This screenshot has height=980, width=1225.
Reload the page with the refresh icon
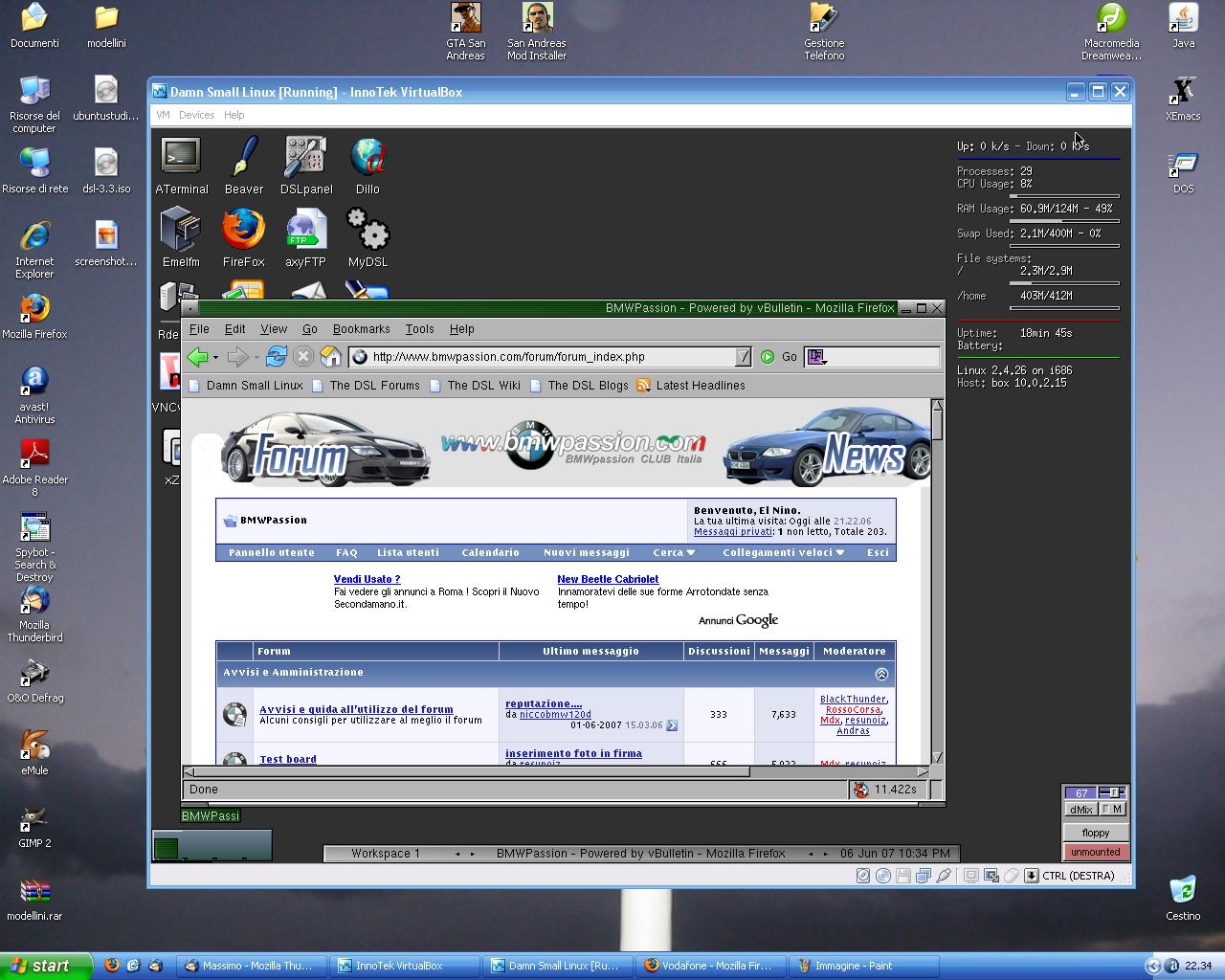(277, 357)
